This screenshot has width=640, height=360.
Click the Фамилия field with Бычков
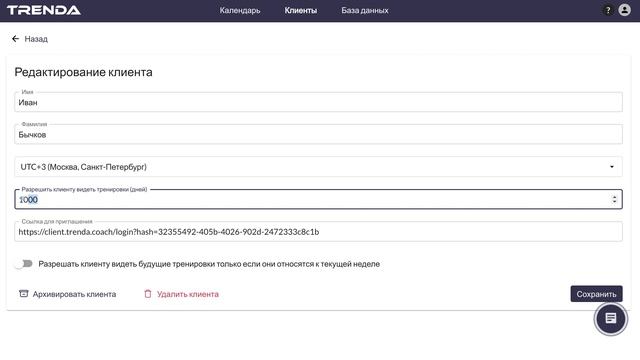(x=318, y=134)
